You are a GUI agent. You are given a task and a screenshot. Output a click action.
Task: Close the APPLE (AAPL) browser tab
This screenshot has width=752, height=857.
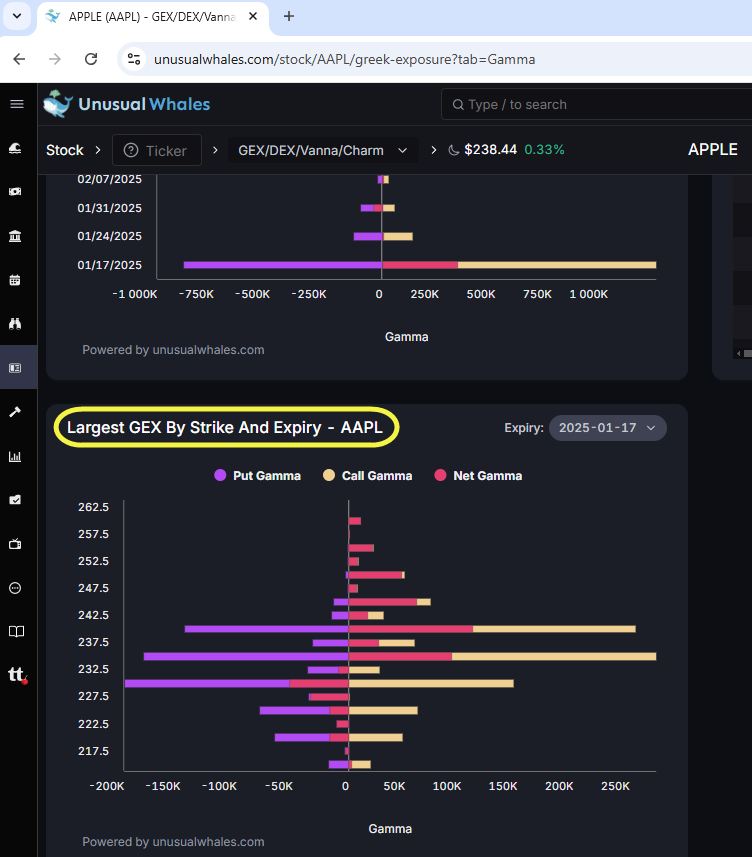point(252,16)
